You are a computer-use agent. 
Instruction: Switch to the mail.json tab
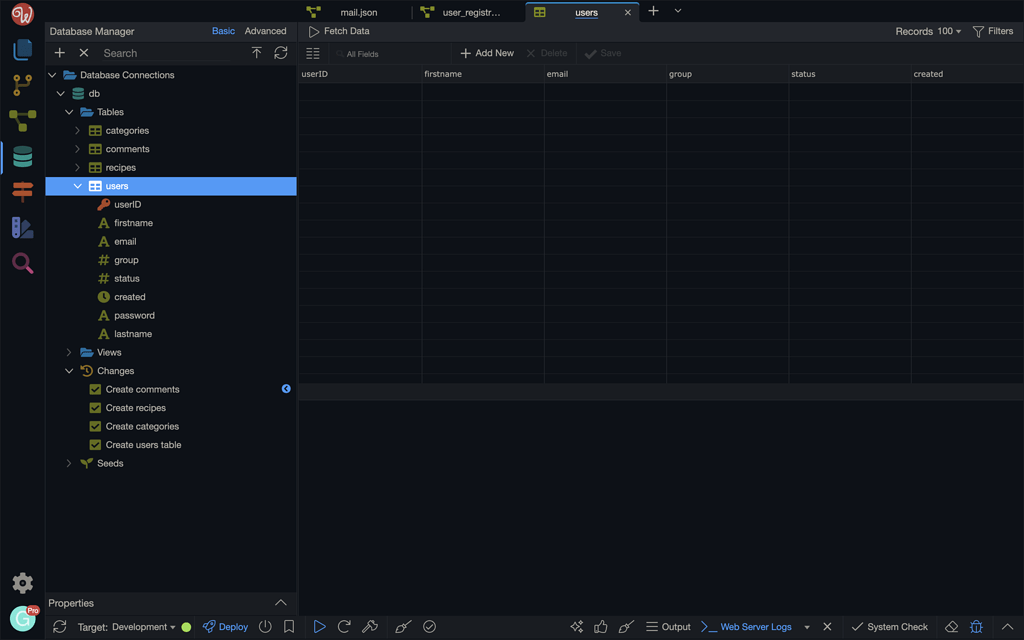[x=360, y=12]
